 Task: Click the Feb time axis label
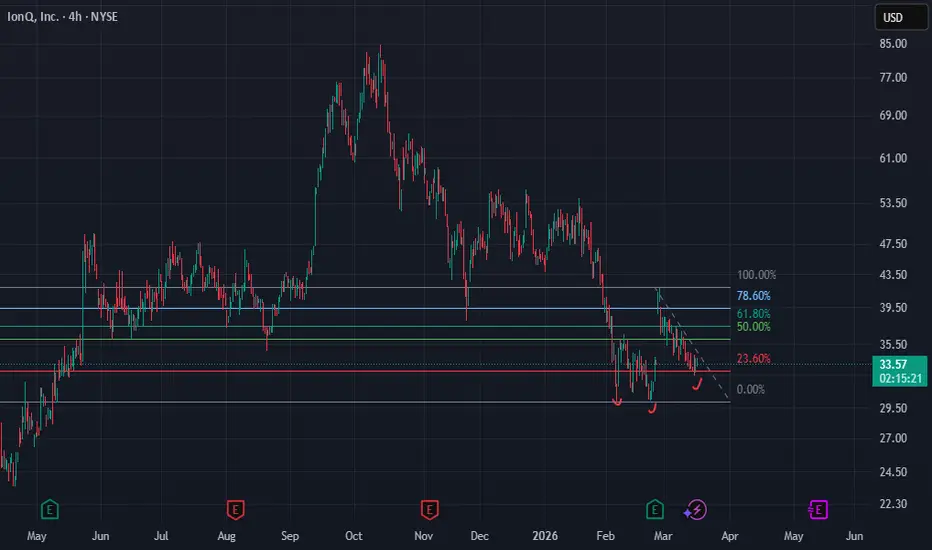pyautogui.click(x=605, y=536)
